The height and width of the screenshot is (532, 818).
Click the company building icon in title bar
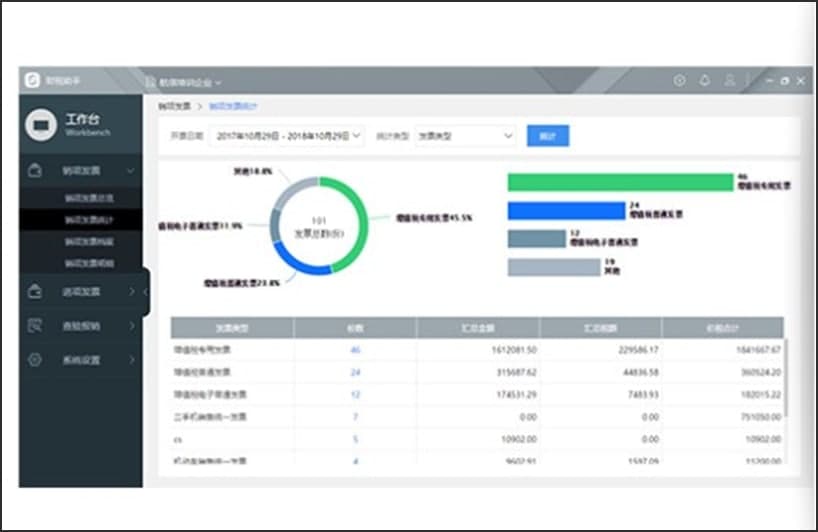click(x=150, y=82)
